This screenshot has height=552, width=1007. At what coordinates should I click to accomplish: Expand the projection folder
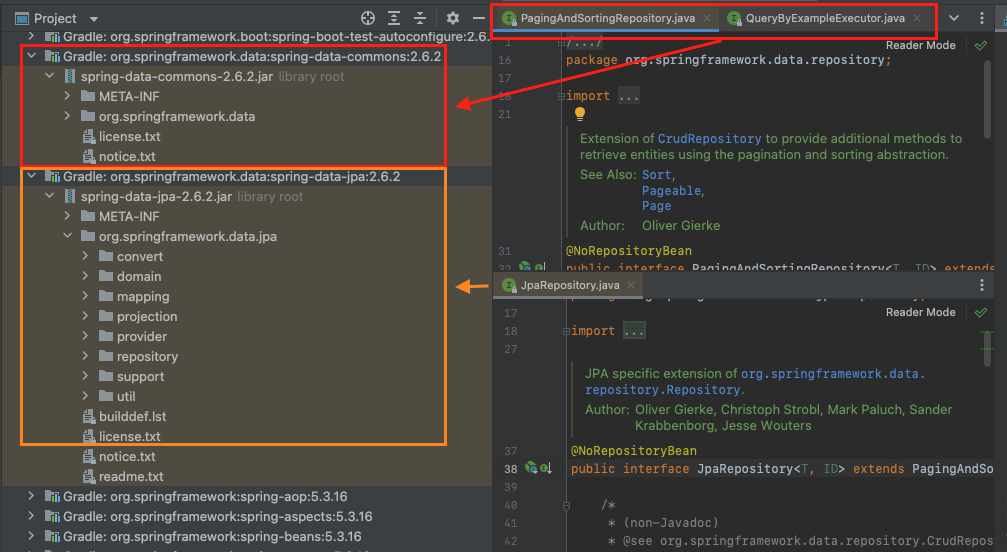coord(85,316)
